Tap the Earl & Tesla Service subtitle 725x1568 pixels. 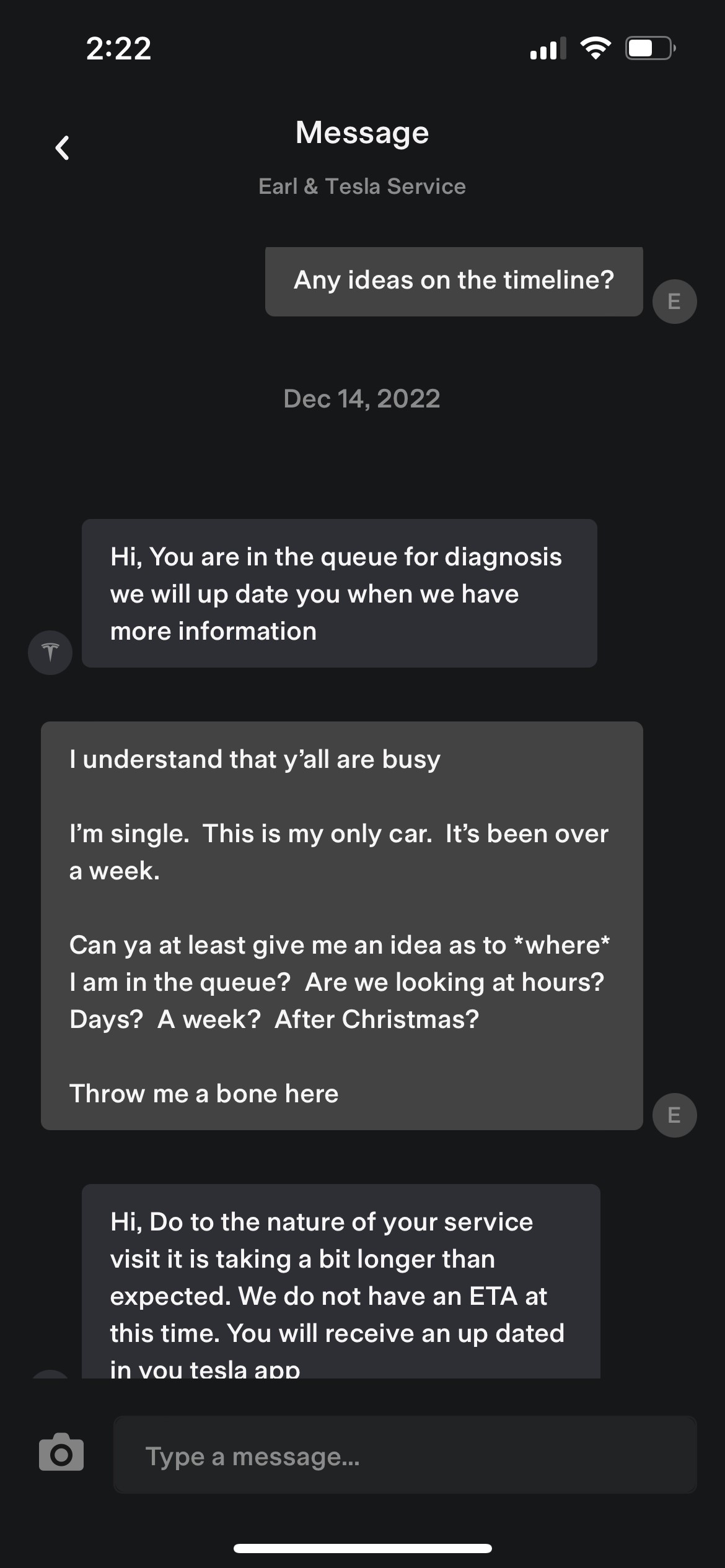362,186
